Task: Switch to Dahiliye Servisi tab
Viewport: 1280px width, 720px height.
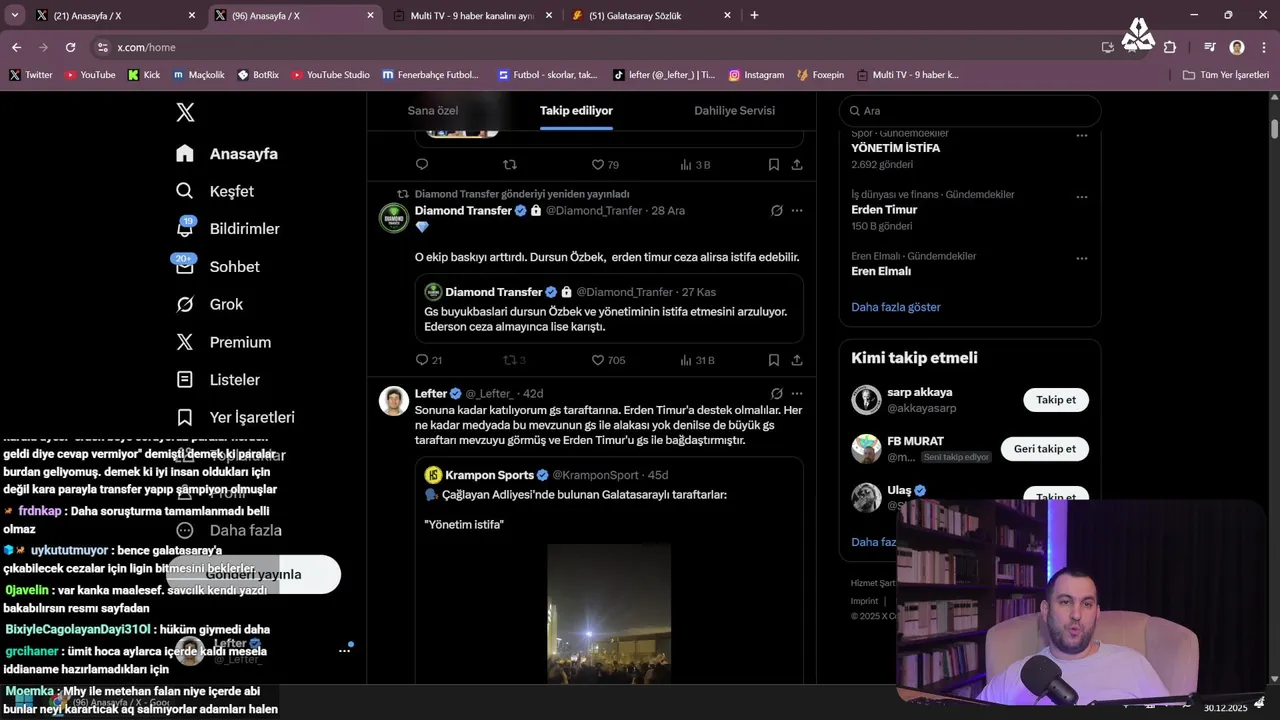Action: point(734,111)
